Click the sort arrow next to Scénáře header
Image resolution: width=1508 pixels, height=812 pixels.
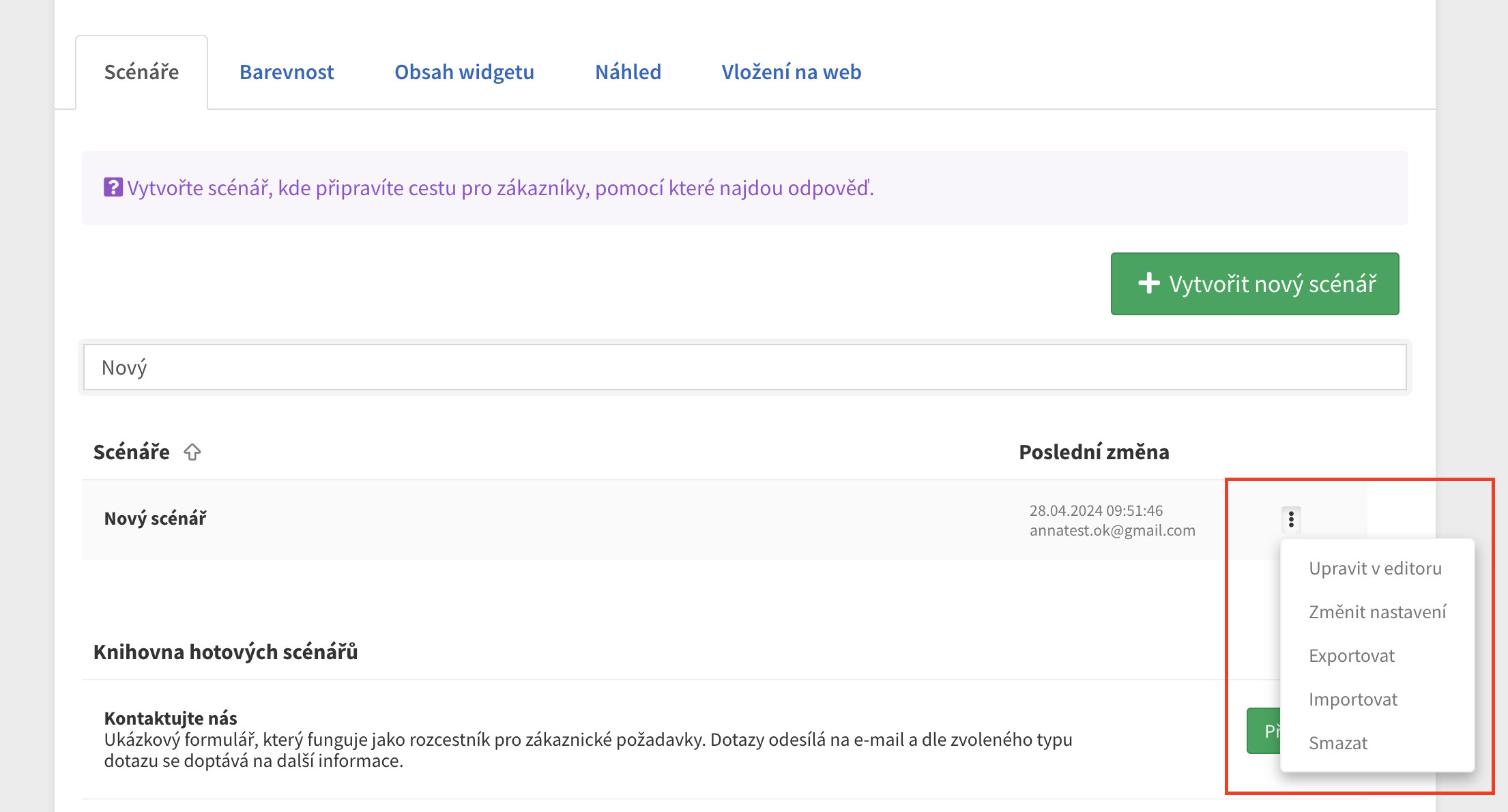point(192,452)
